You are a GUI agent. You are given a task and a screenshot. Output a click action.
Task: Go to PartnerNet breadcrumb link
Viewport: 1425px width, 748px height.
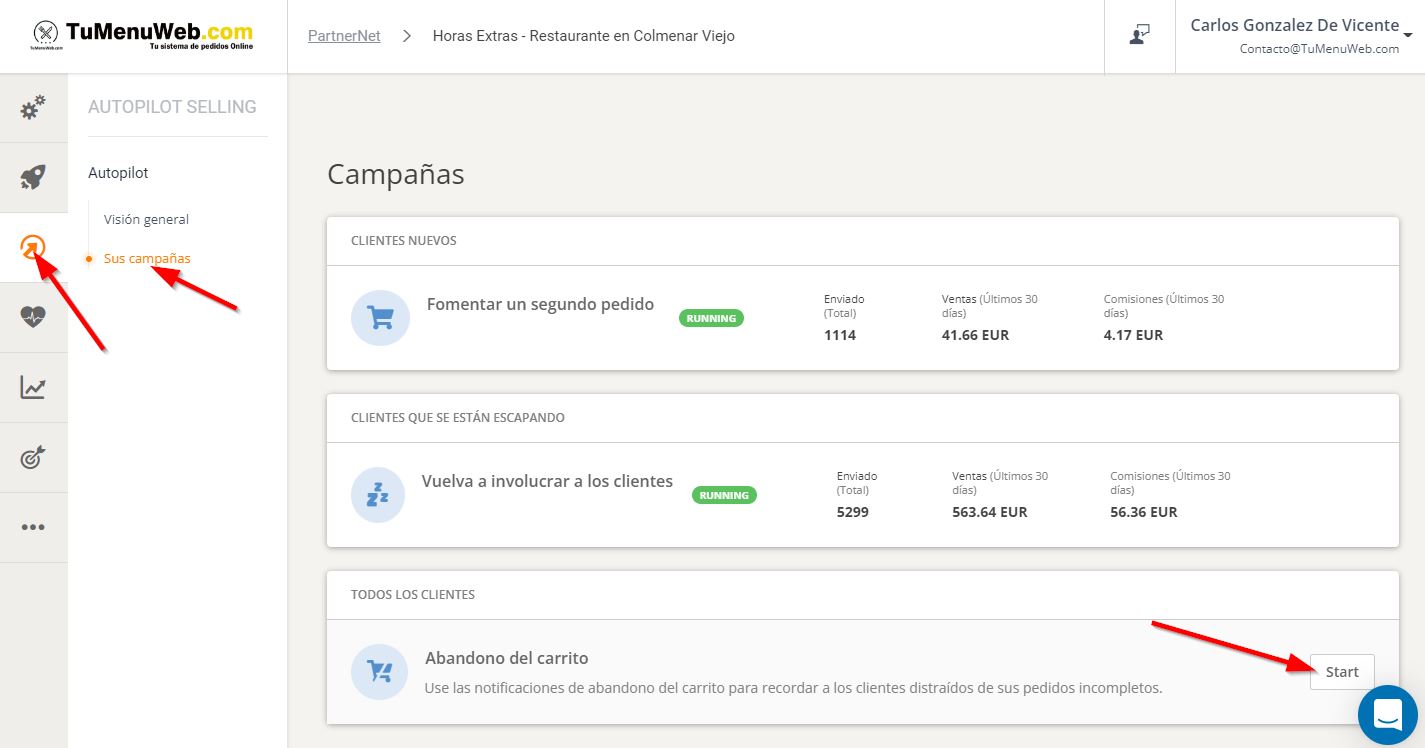click(344, 36)
